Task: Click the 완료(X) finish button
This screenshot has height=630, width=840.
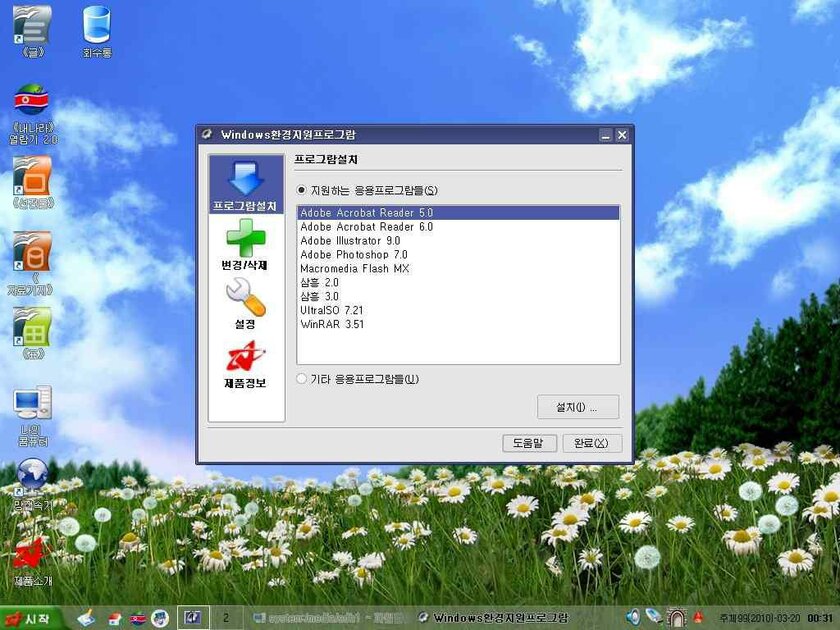Action: click(x=592, y=443)
